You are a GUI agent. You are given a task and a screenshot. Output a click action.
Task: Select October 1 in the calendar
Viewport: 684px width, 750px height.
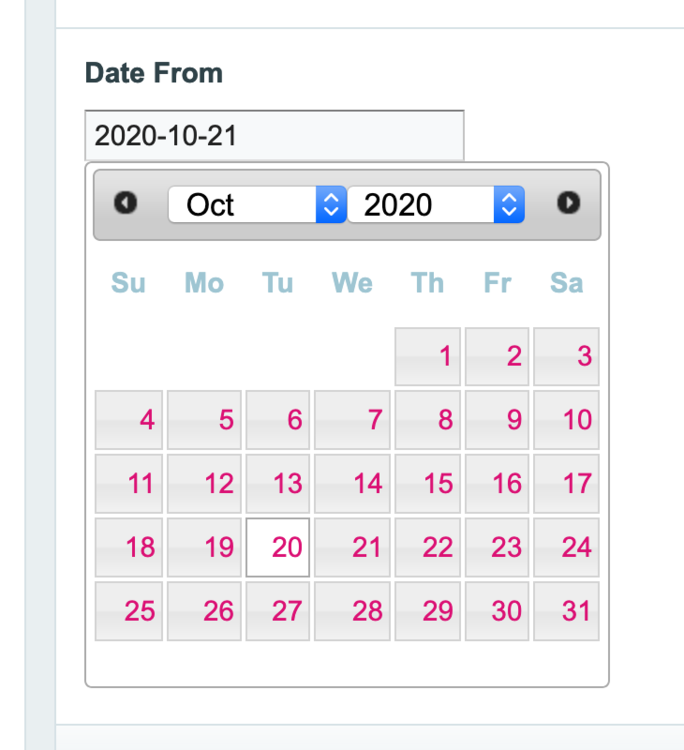pyautogui.click(x=428, y=356)
